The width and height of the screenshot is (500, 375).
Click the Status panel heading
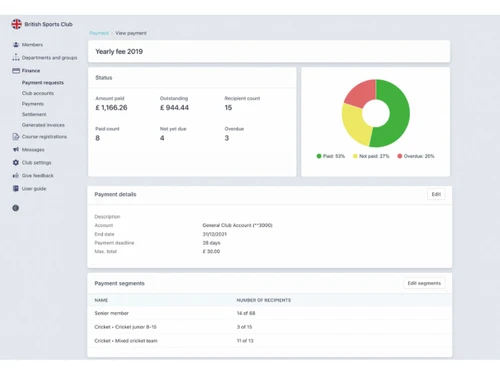pyautogui.click(x=104, y=78)
